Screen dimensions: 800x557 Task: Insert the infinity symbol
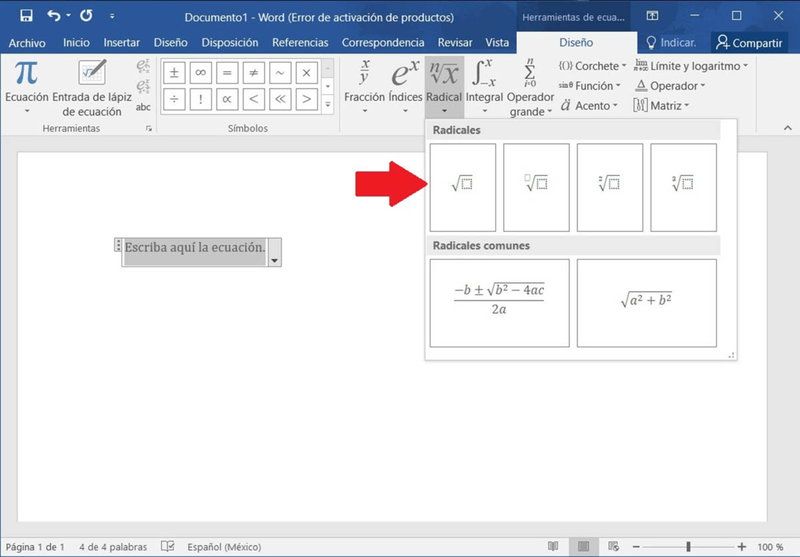201,72
